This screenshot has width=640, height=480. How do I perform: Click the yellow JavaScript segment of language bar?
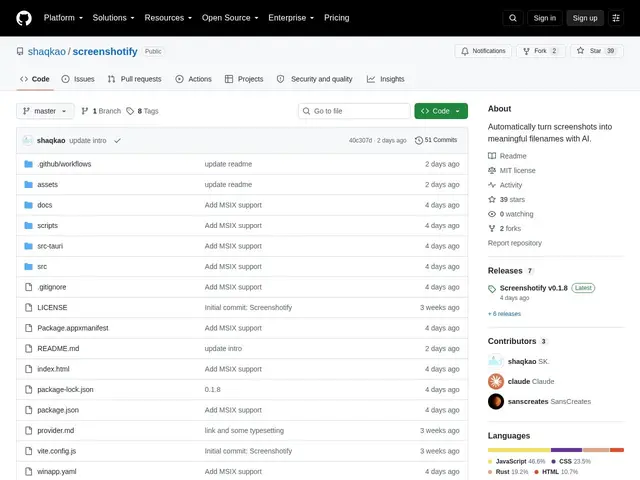(x=519, y=450)
